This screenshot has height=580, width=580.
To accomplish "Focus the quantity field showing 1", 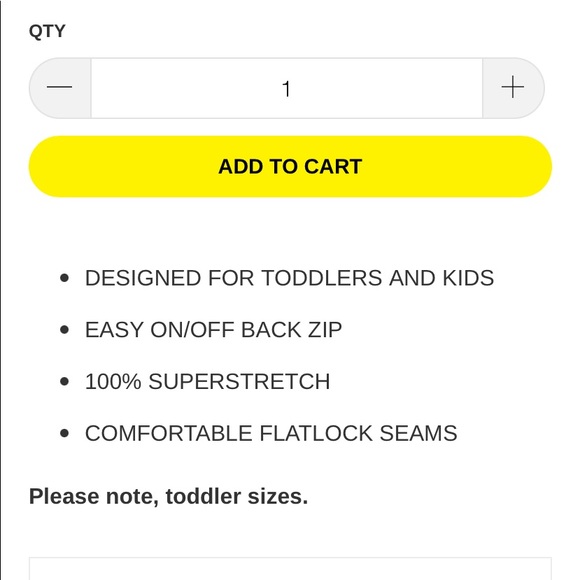I will 287,88.
